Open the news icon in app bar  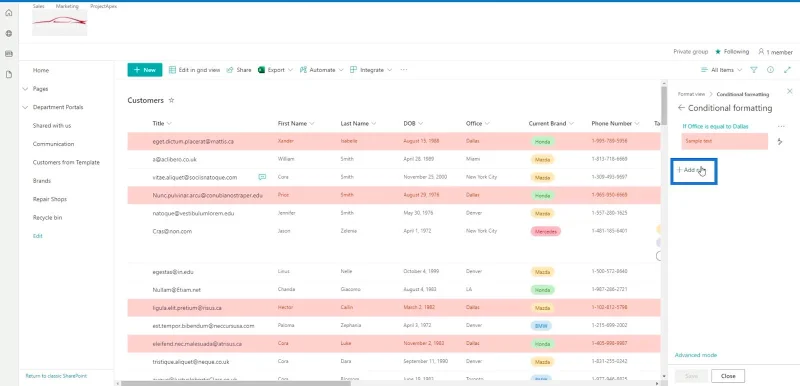[x=9, y=54]
